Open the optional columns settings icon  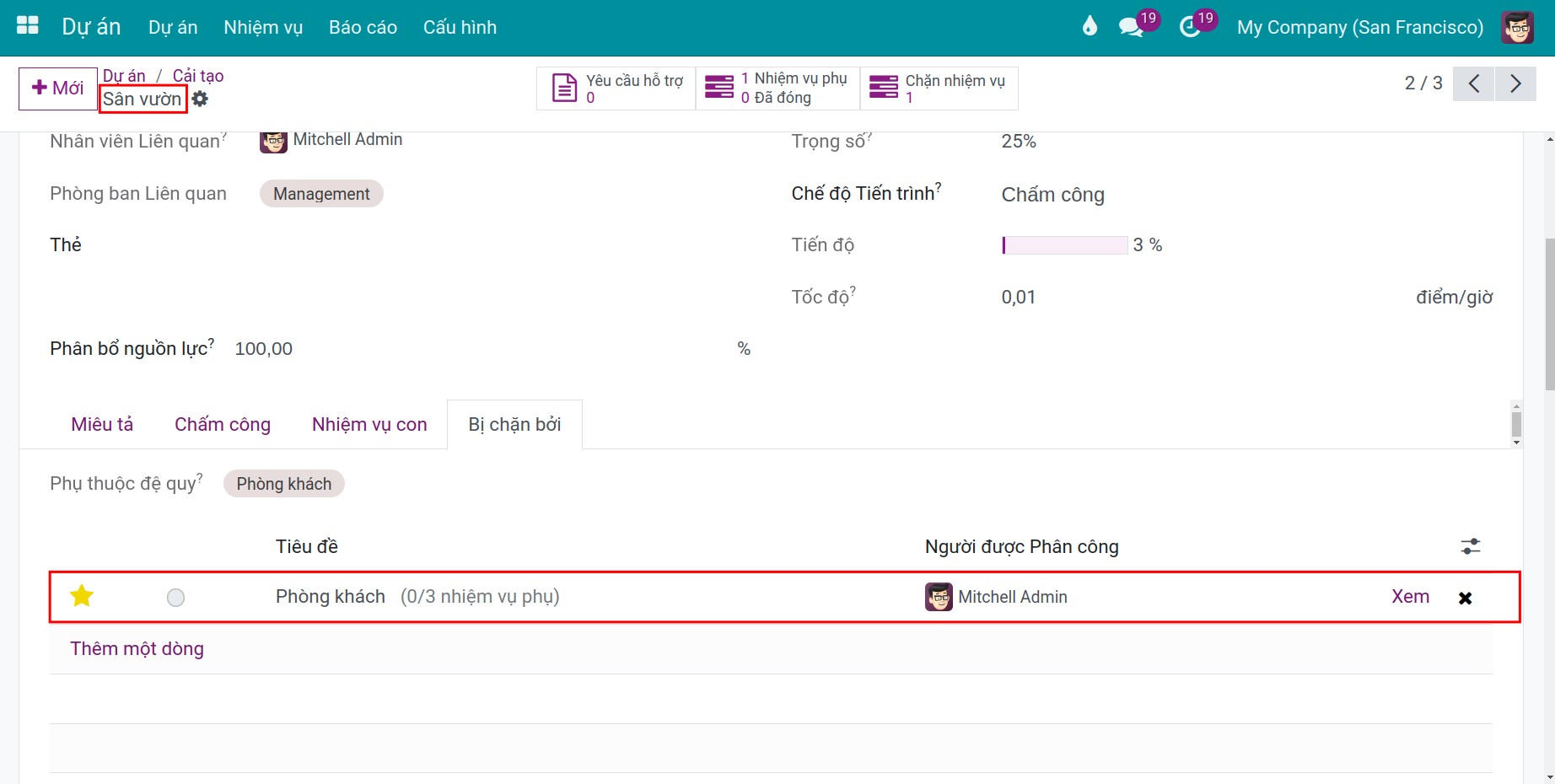1471,546
